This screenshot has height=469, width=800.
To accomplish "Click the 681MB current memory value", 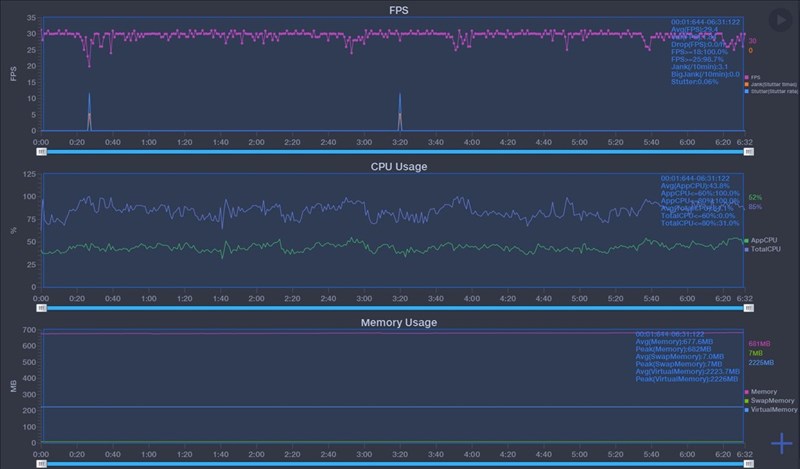I will pyautogui.click(x=759, y=344).
